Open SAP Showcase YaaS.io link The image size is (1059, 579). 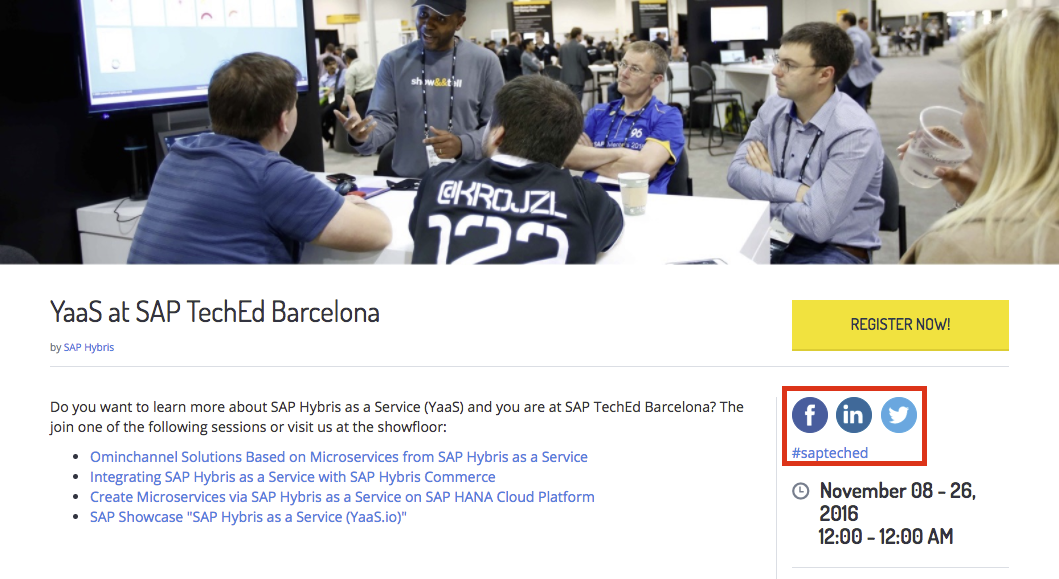point(248,517)
